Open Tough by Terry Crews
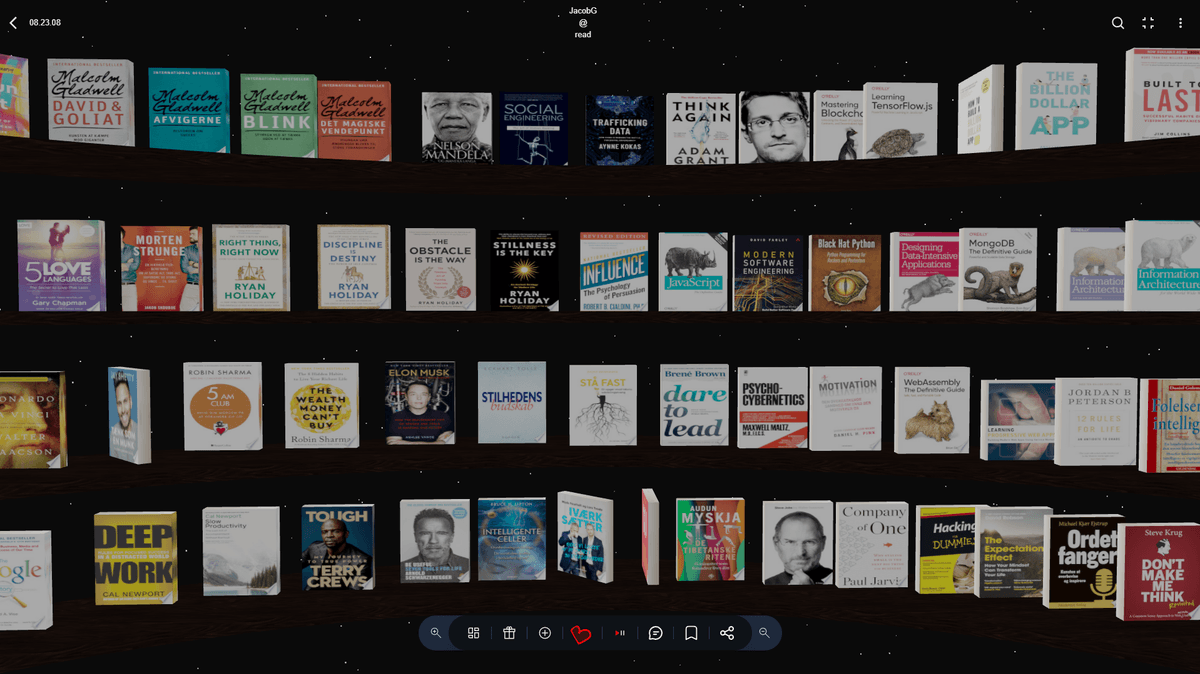Viewport: 1200px width, 674px height. pyautogui.click(x=337, y=547)
